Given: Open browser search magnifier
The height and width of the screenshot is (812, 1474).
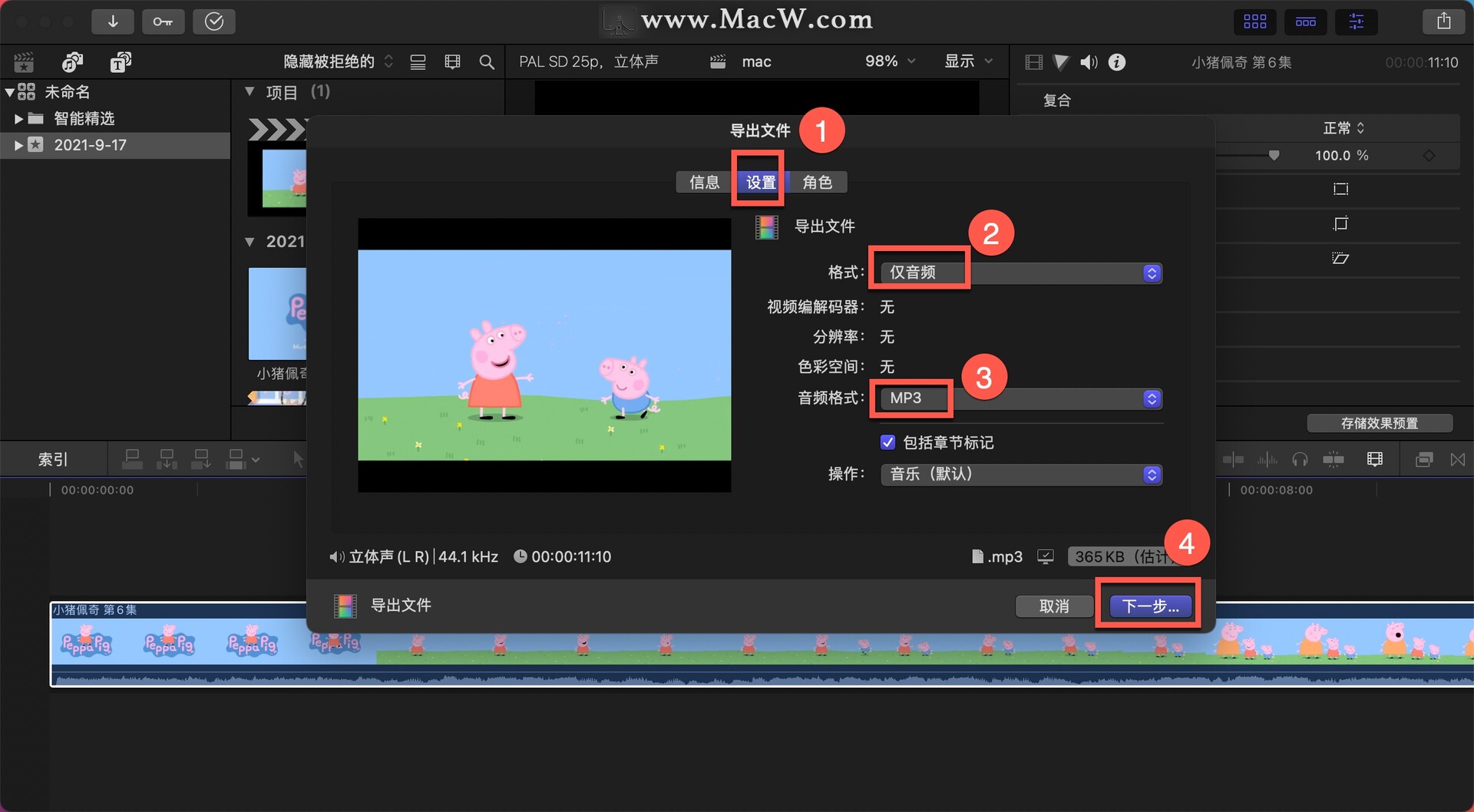Looking at the screenshot, I should 487,62.
